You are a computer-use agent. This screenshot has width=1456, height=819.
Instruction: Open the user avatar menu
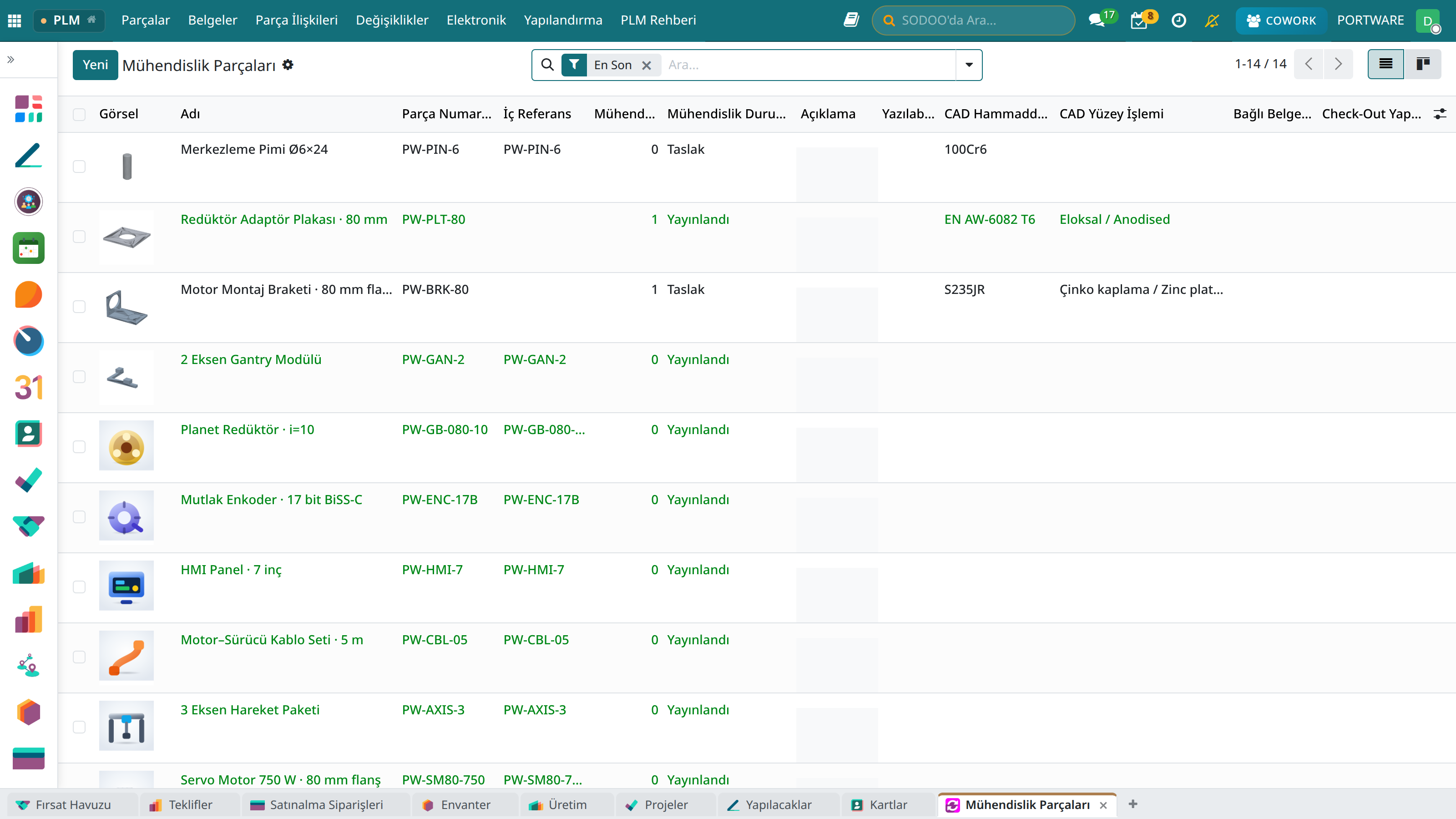pyautogui.click(x=1428, y=21)
